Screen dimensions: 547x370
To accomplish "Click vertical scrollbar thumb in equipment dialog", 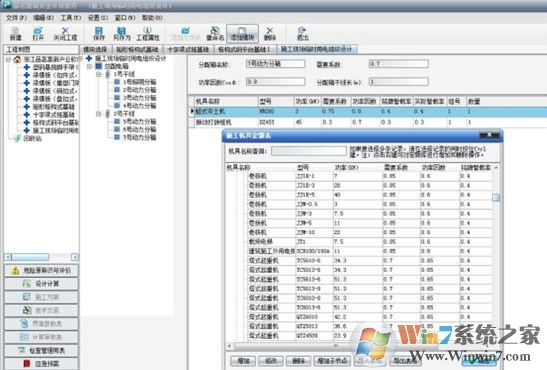I will pyautogui.click(x=496, y=198).
